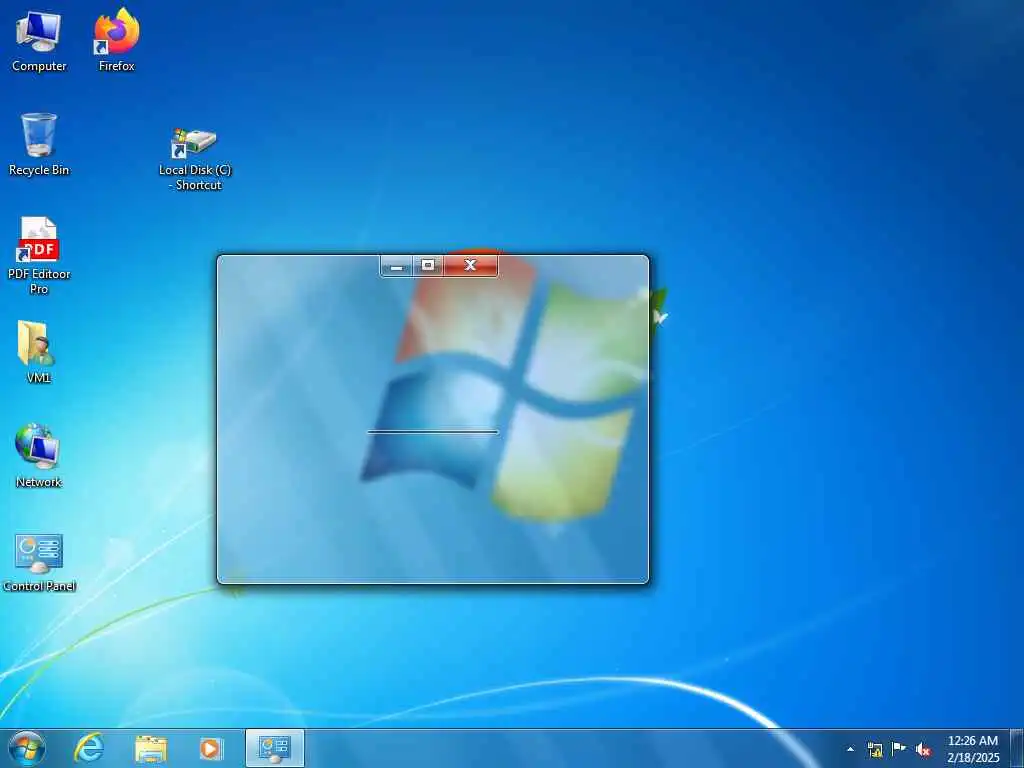Viewport: 1024px width, 768px height.
Task: Open the clock showing 12:26 AM
Action: coord(972,749)
